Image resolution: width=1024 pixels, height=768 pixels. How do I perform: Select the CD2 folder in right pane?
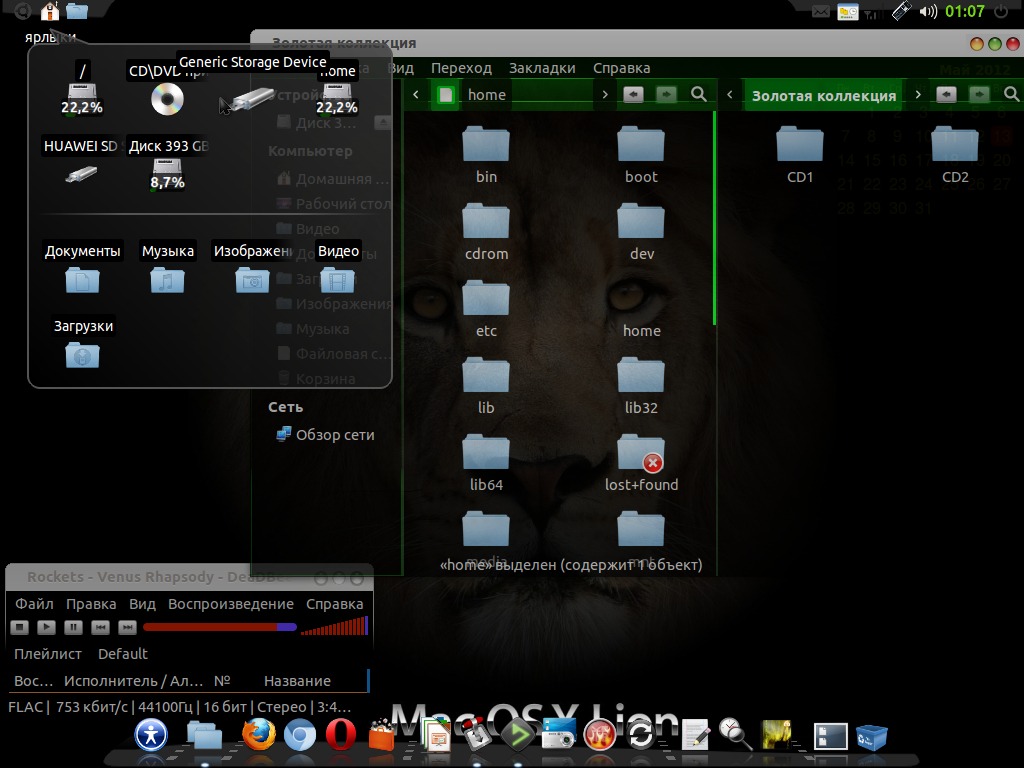pyautogui.click(x=955, y=154)
